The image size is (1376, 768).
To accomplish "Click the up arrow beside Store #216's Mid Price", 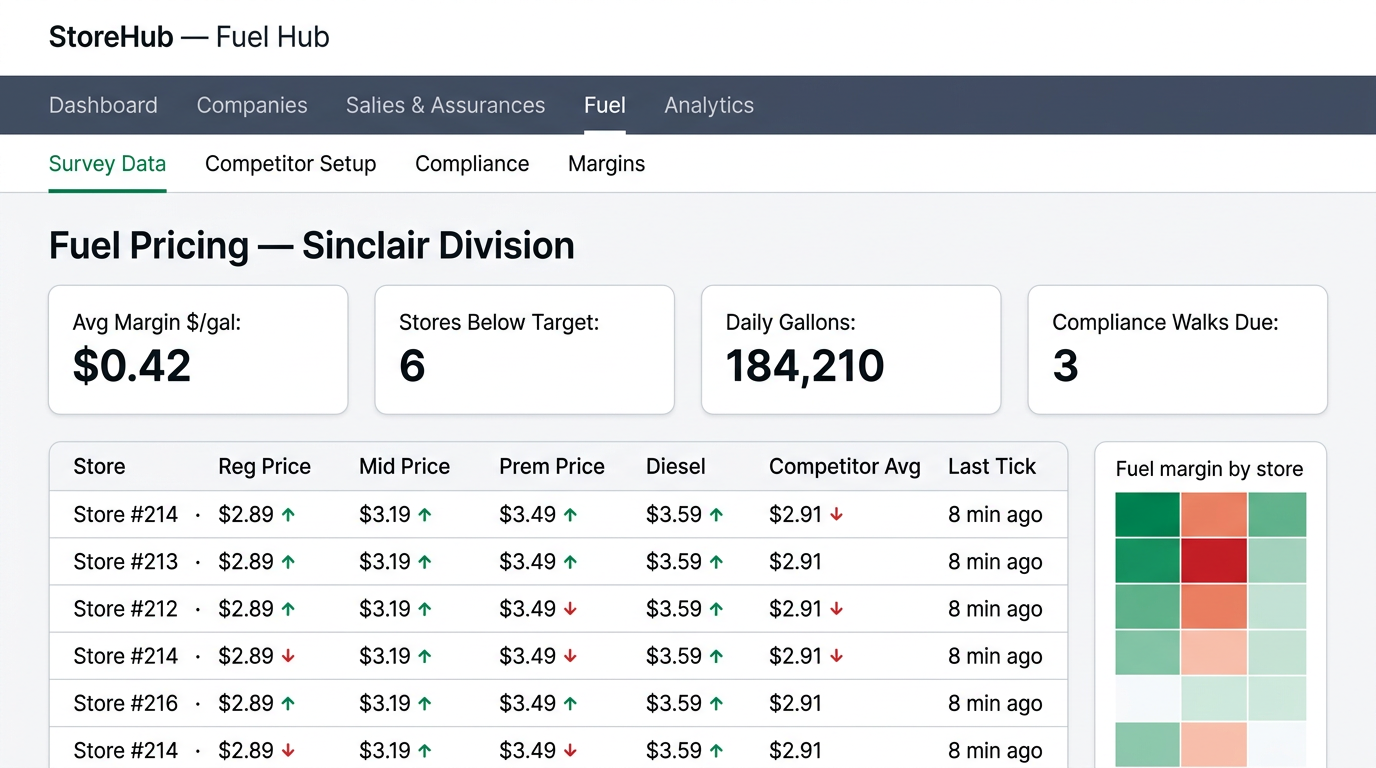I will (425, 704).
